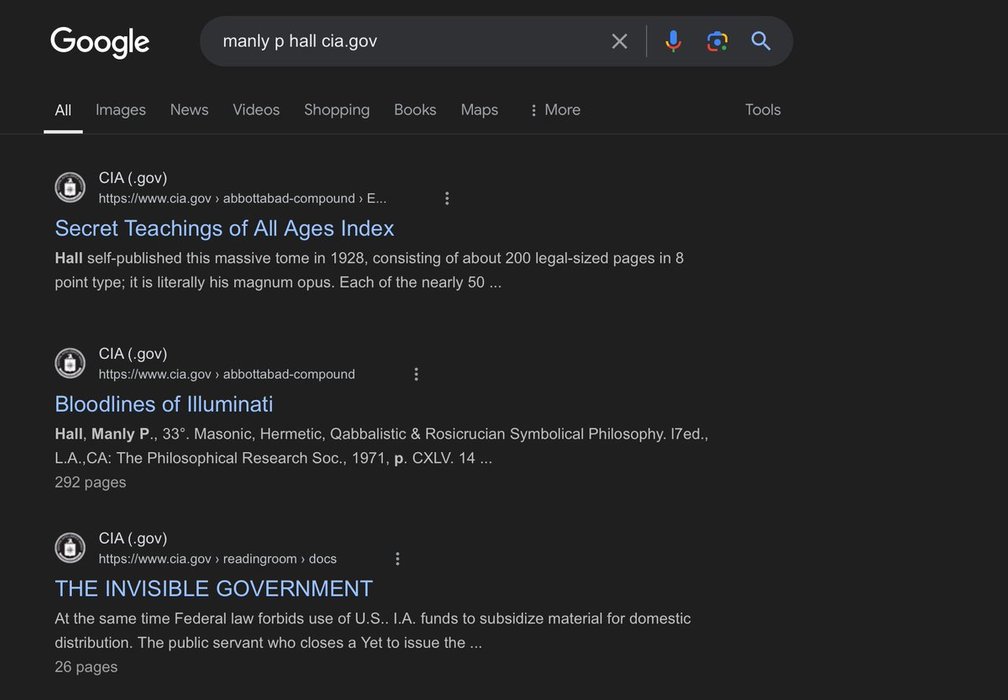
Task: Click CIA favicon beside Invisible Government result
Action: (70, 548)
